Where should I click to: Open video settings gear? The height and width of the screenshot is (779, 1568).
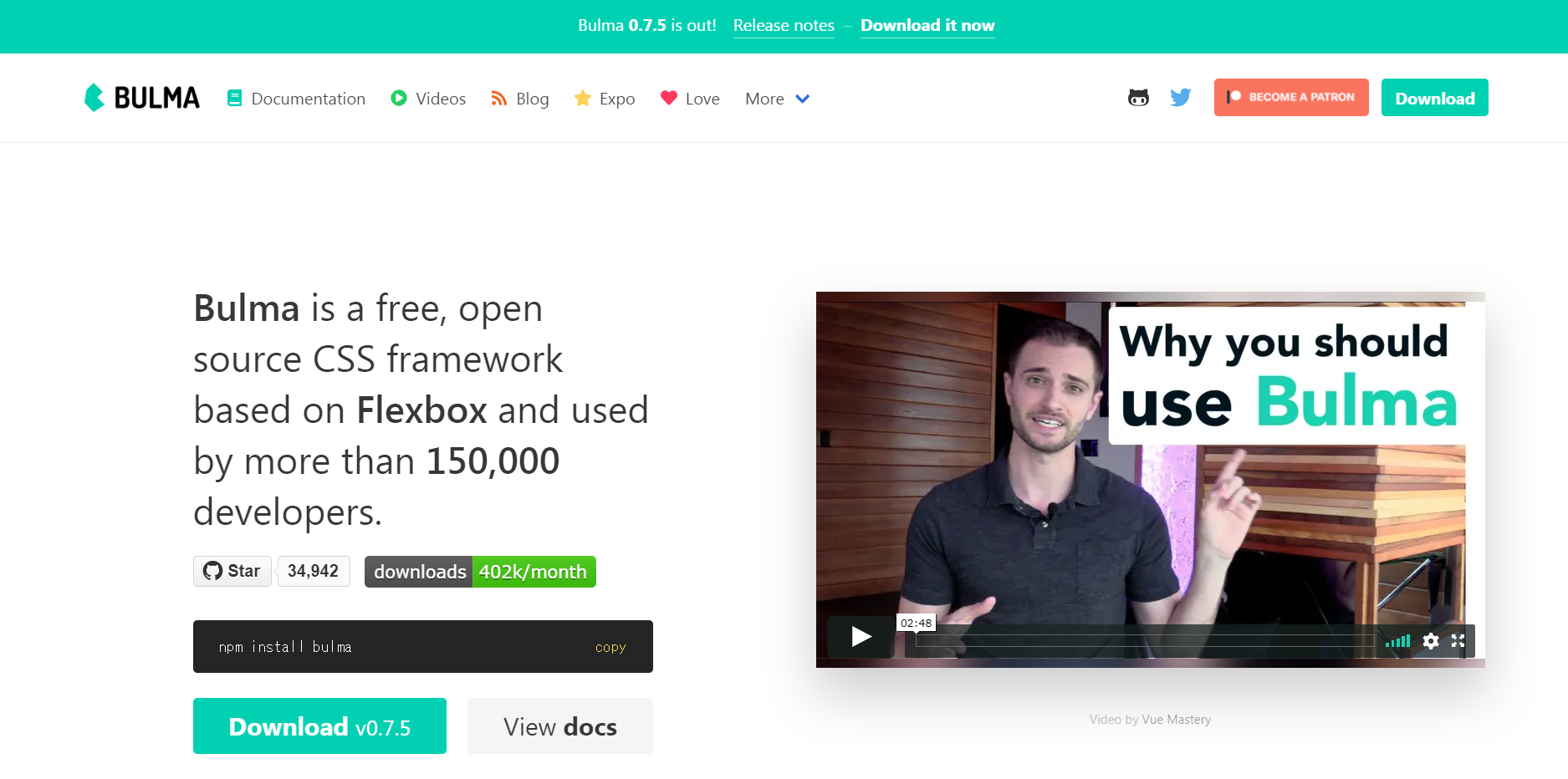coord(1431,641)
